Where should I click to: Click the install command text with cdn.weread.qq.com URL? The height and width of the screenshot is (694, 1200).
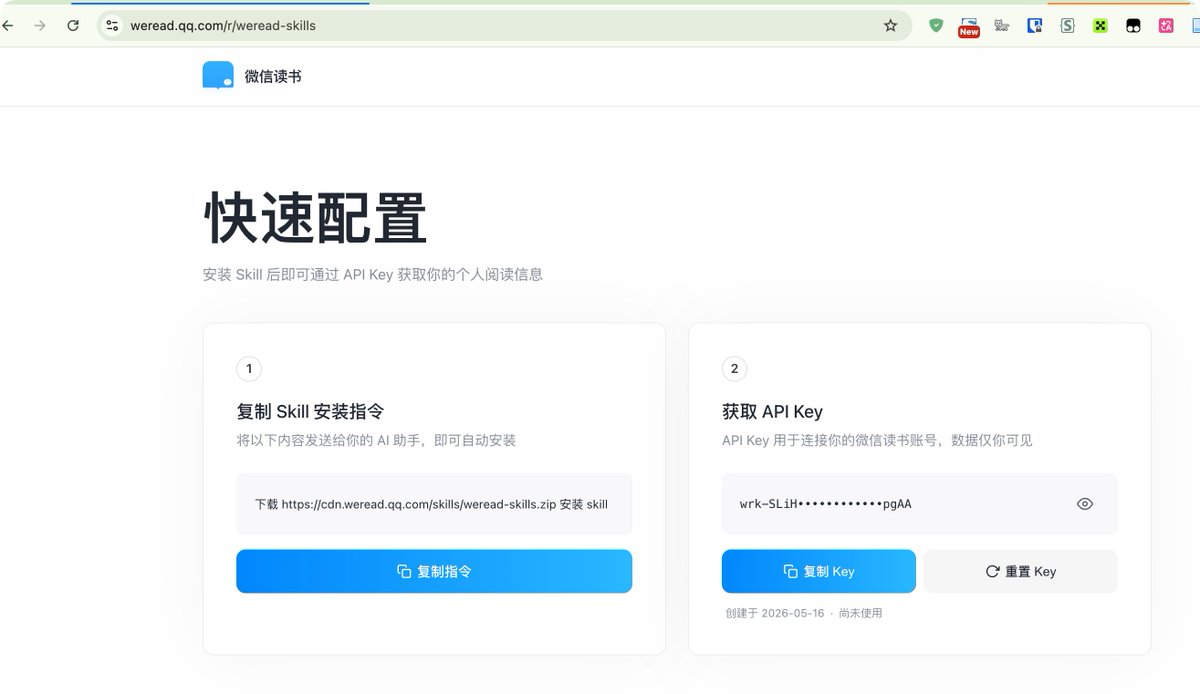(431, 504)
